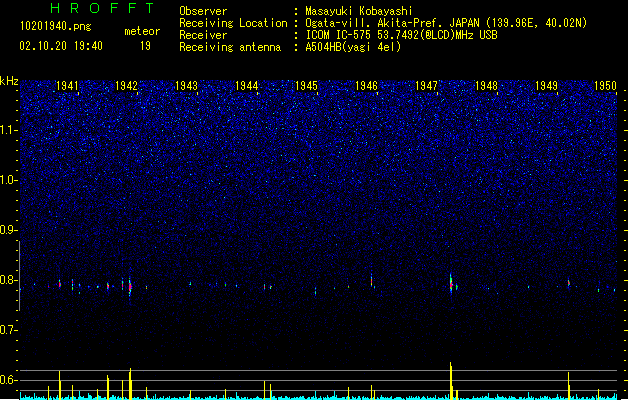Click the meteor echo between 1949 and 1950
The width and height of the screenshot is (629, 400).
click(x=569, y=283)
